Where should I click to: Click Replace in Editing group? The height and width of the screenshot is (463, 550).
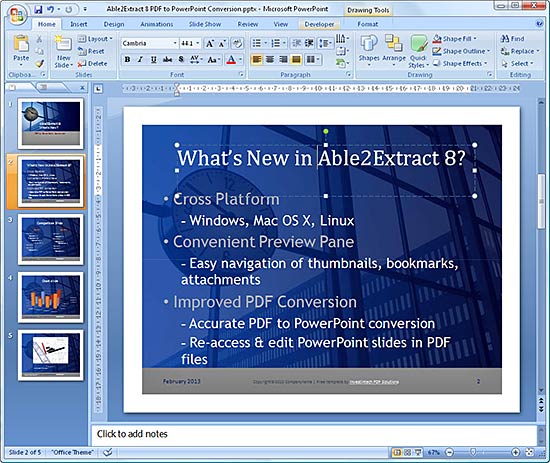point(520,51)
